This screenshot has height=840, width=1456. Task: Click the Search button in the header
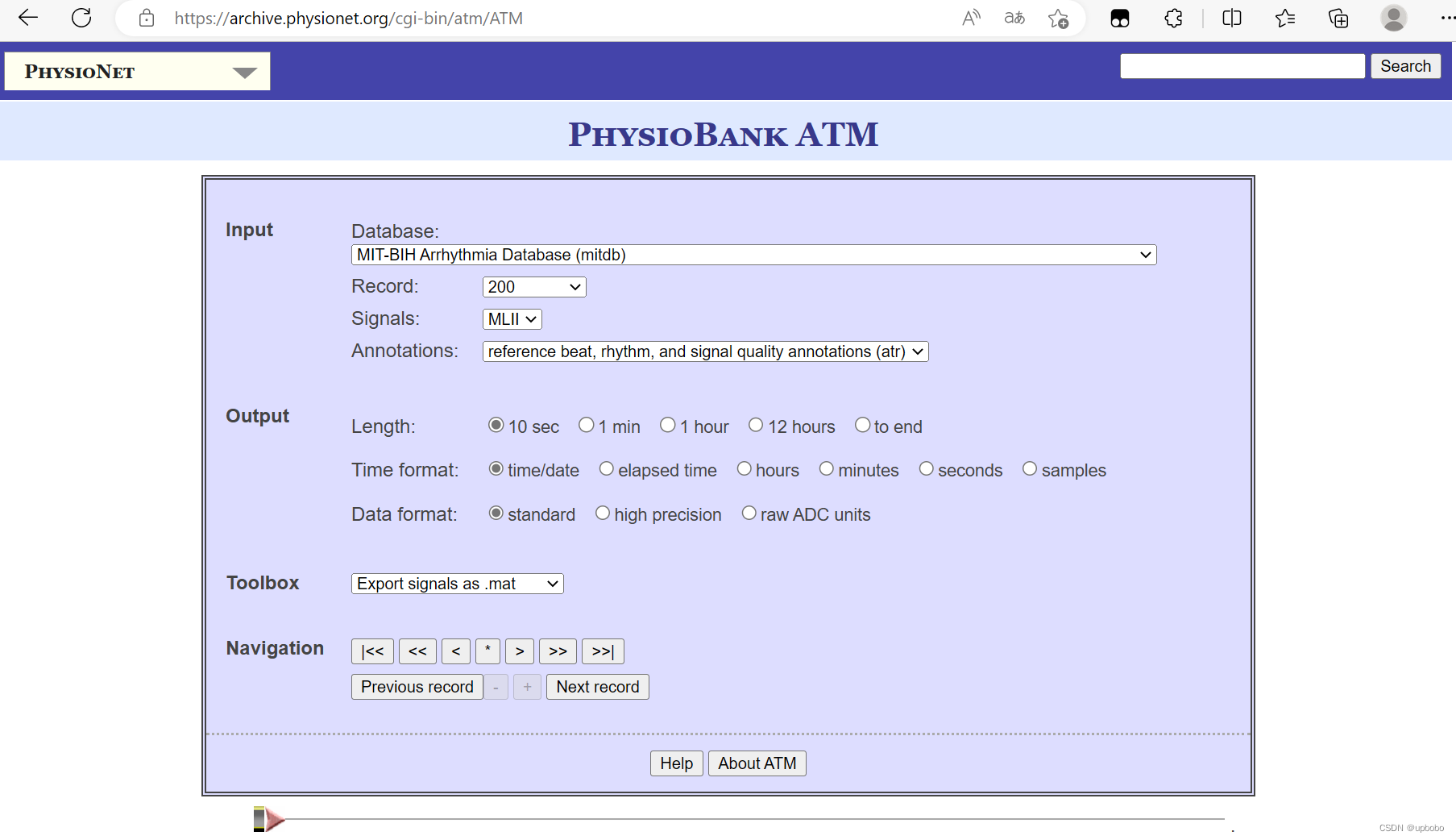point(1405,66)
